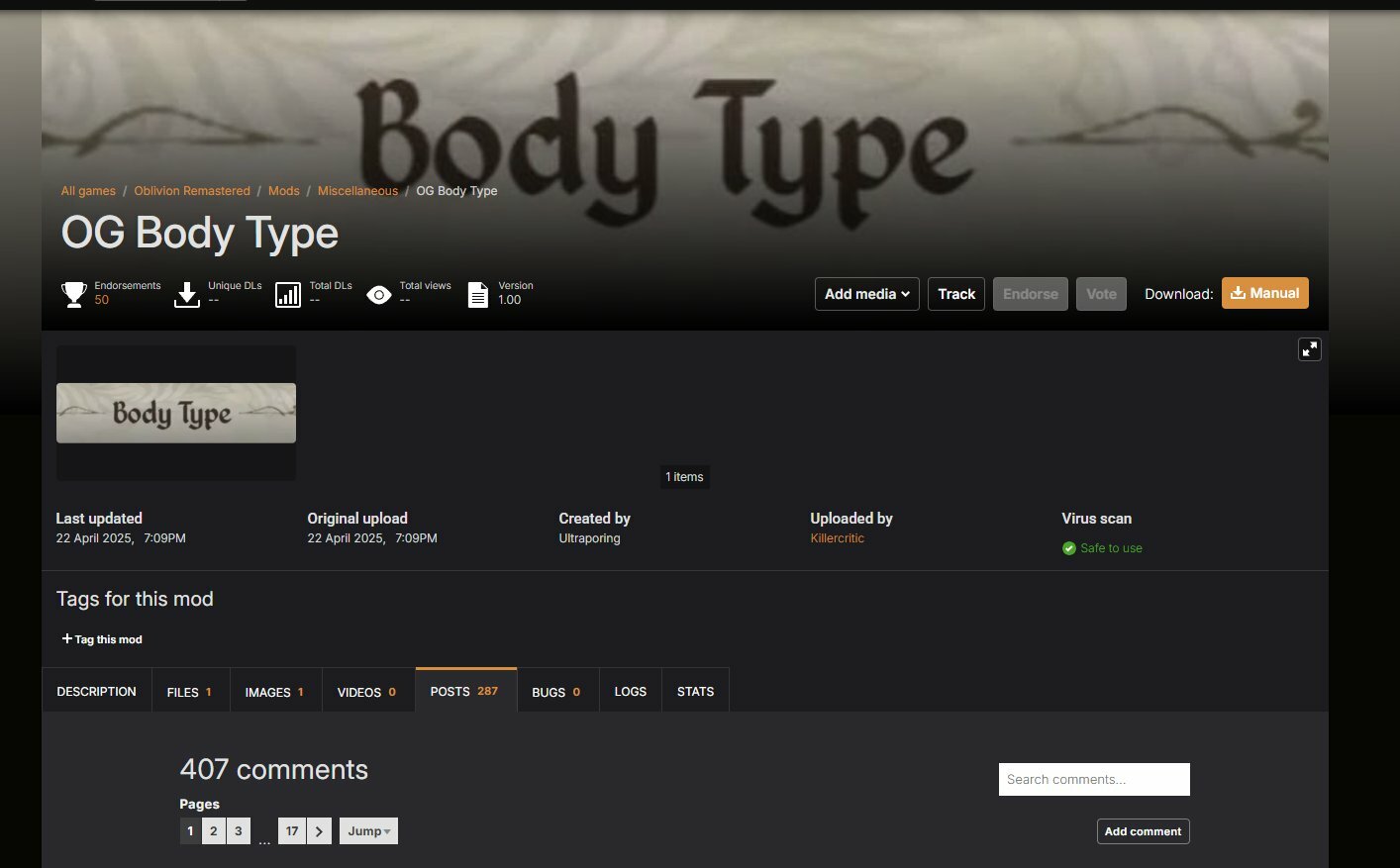Click the green Safe to use checkmark icon
The image size is (1400, 868).
coord(1069,548)
